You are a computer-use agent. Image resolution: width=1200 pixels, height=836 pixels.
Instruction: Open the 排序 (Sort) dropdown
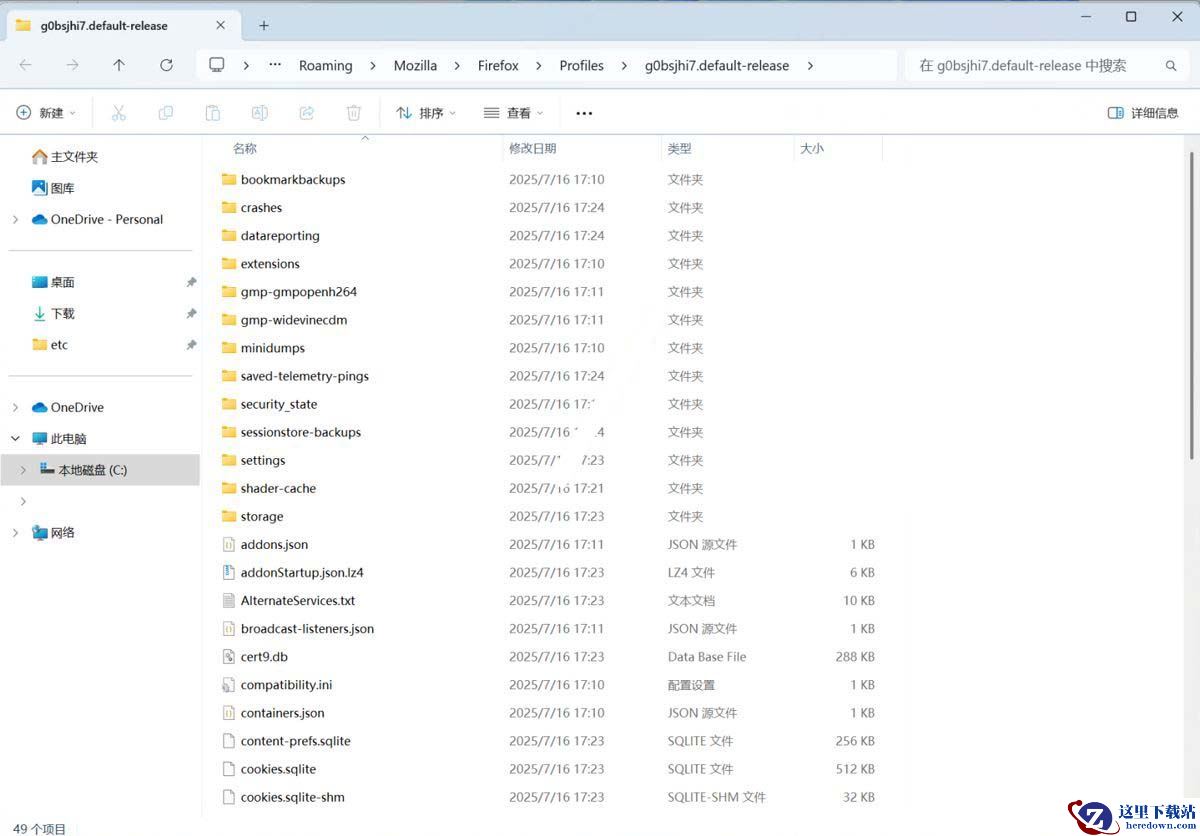(426, 113)
